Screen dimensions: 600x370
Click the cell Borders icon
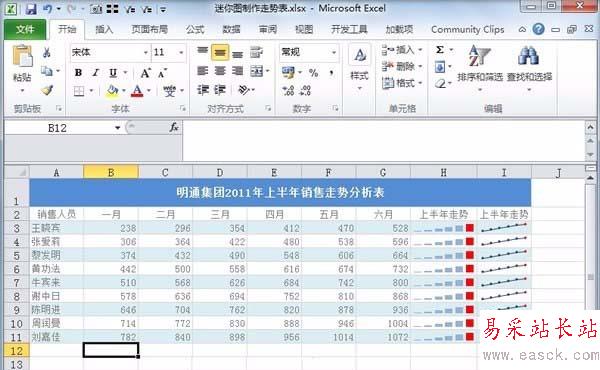click(79, 91)
